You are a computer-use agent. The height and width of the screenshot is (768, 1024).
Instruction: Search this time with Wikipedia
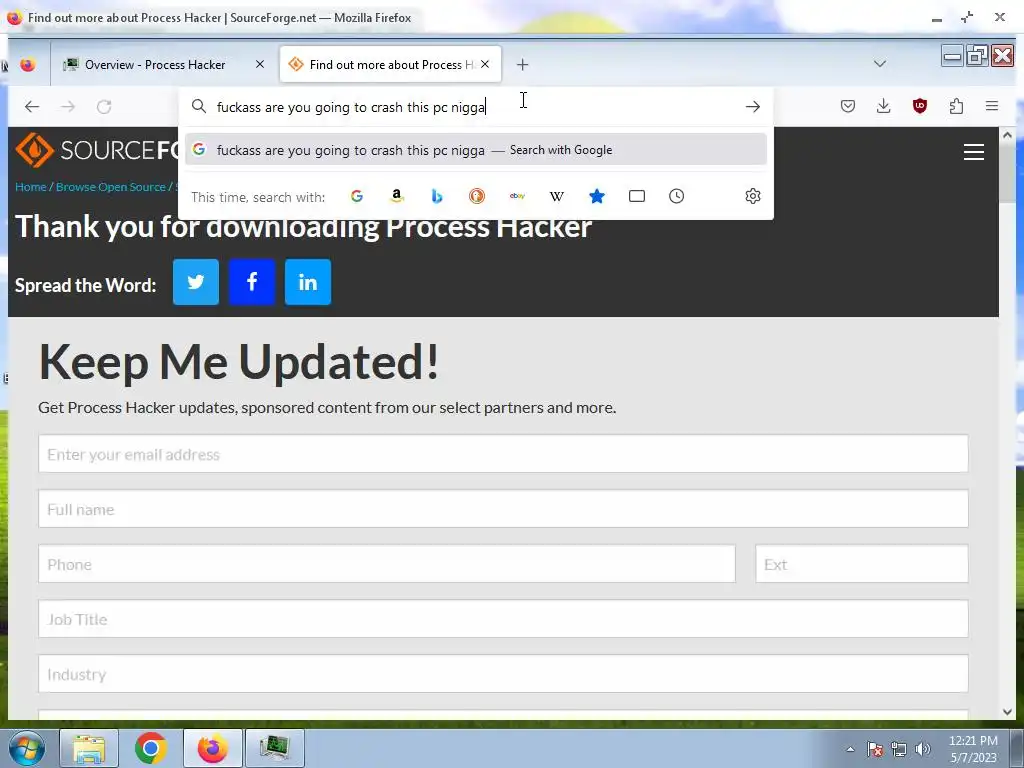[556, 196]
